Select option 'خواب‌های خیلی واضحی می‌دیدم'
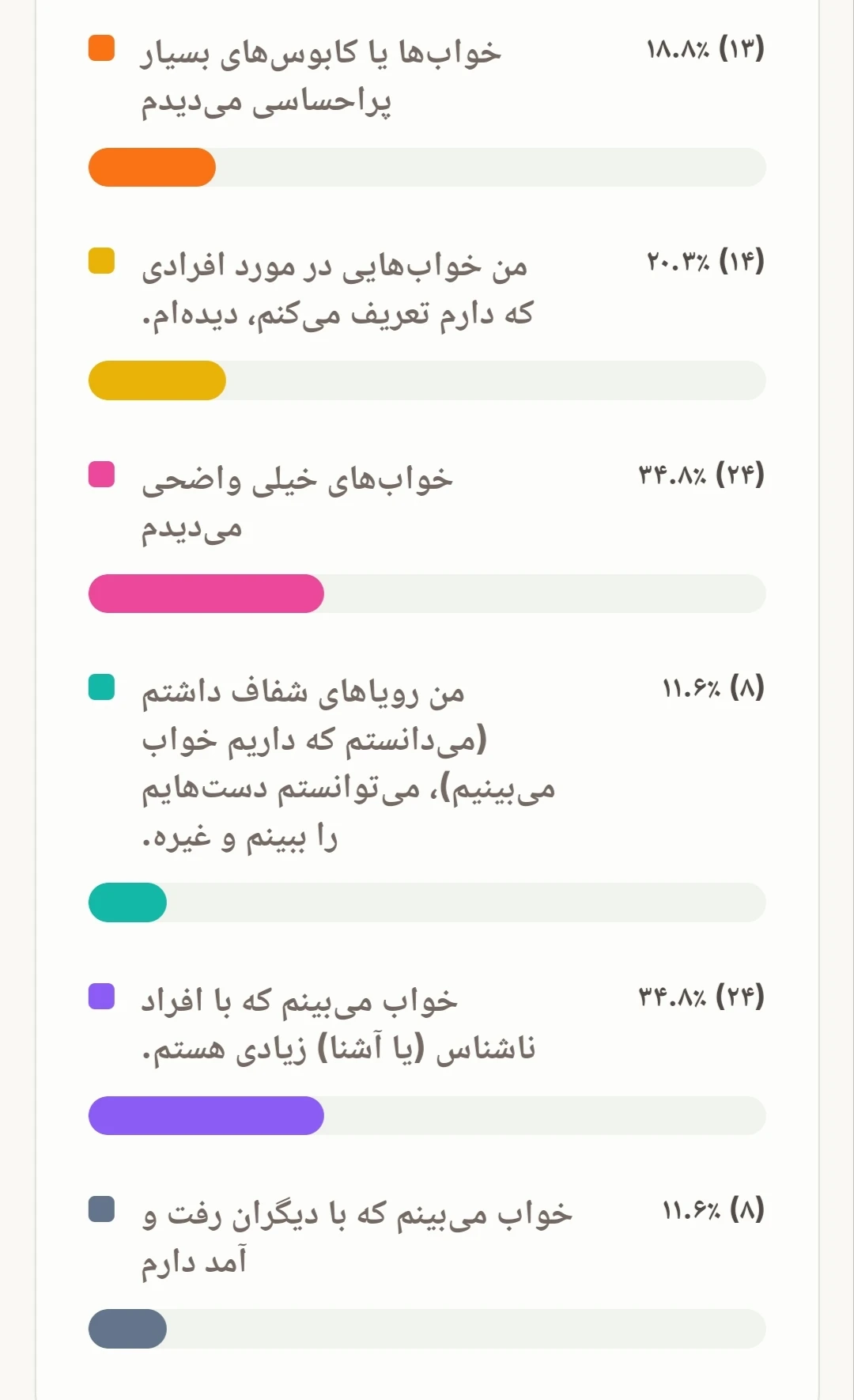 [297, 503]
